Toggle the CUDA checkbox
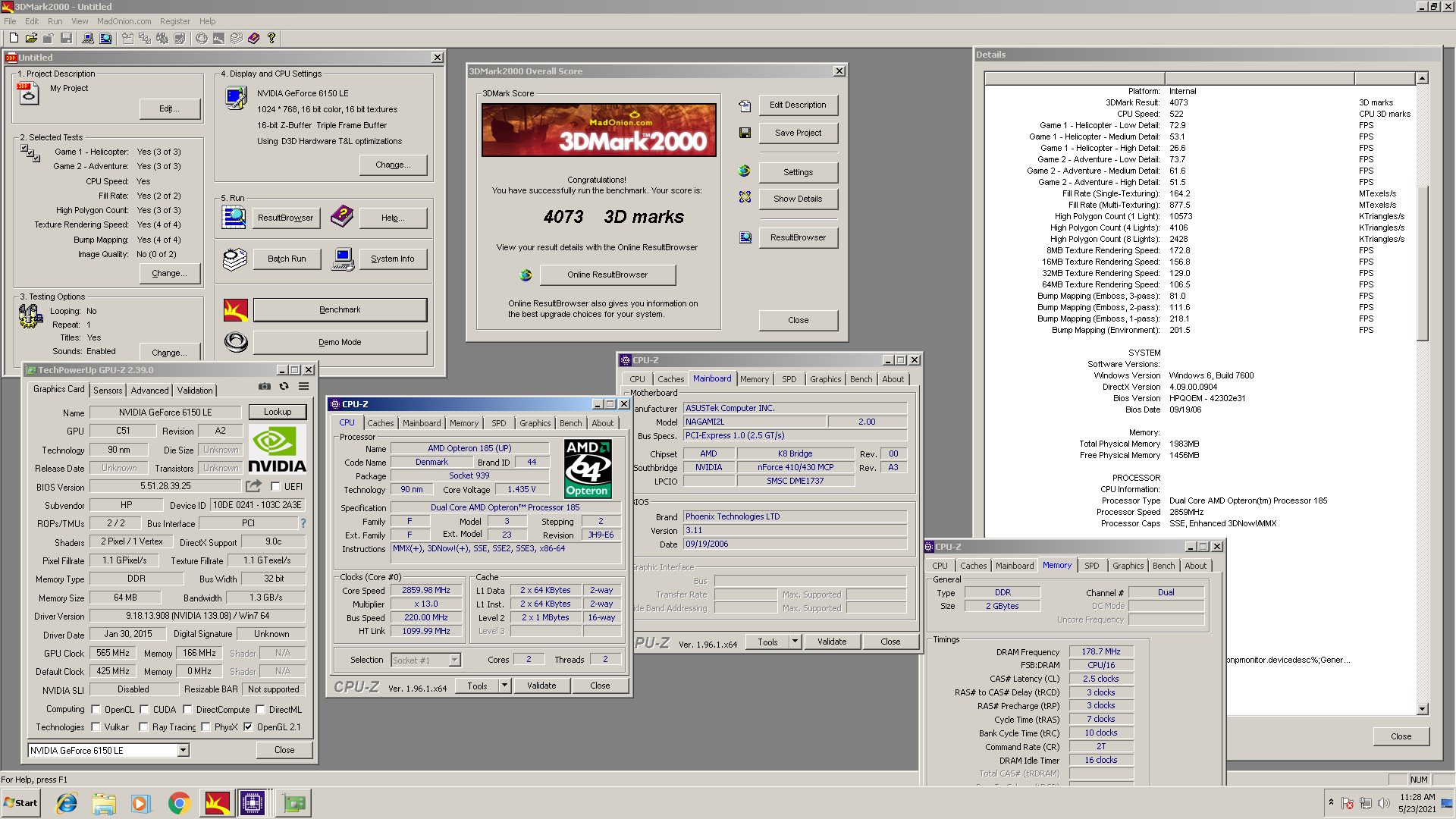1456x819 pixels. 144,710
